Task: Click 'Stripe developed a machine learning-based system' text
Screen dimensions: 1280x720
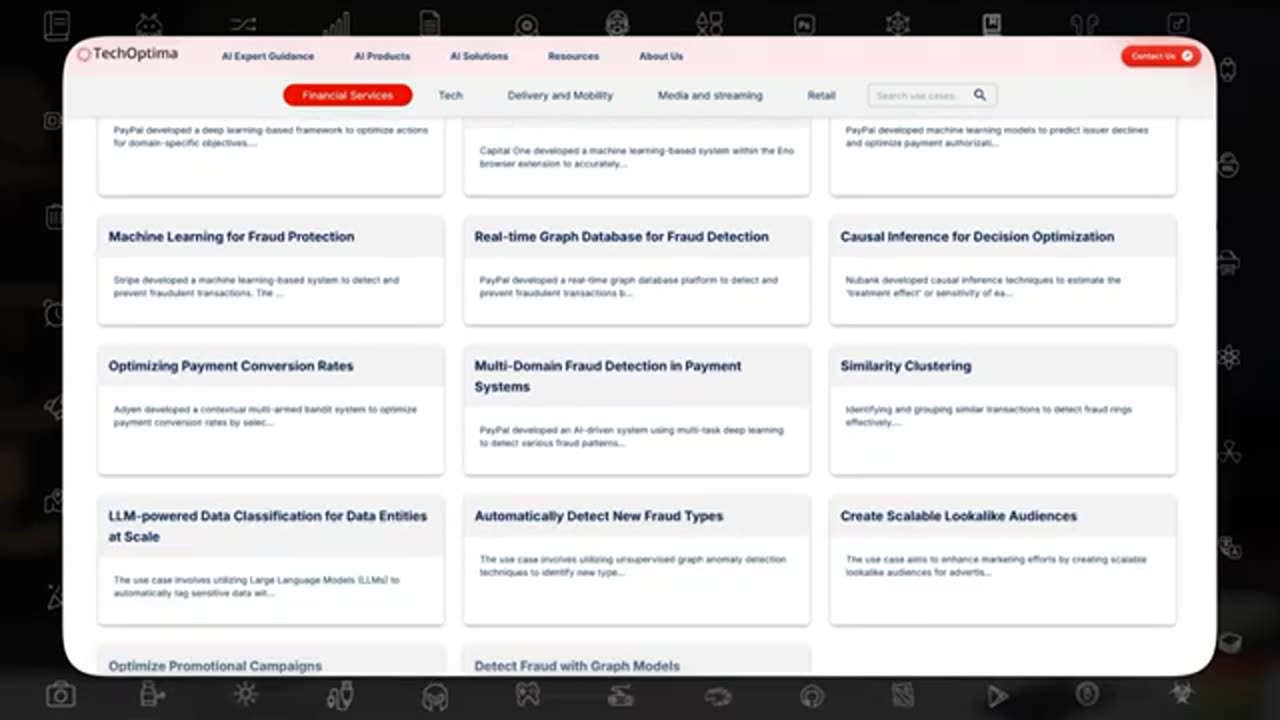Action: 256,287
